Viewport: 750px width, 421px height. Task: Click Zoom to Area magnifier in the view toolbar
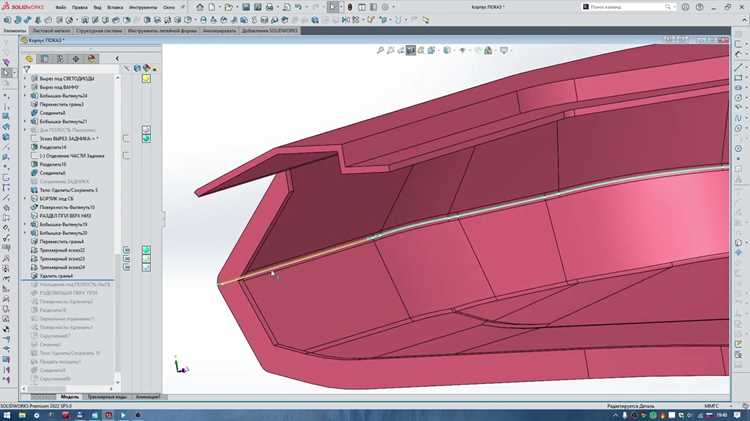[391, 50]
